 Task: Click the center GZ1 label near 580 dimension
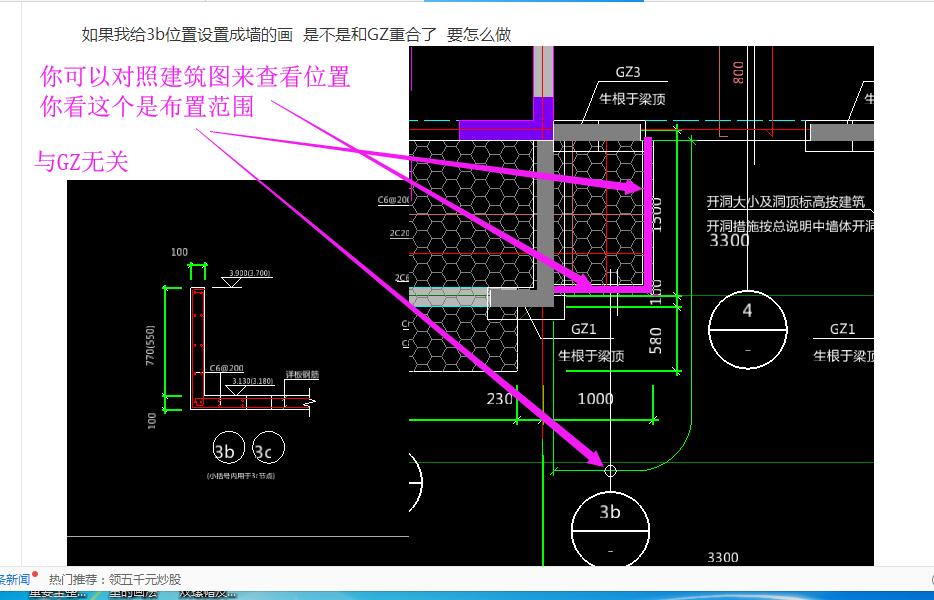[x=583, y=329]
